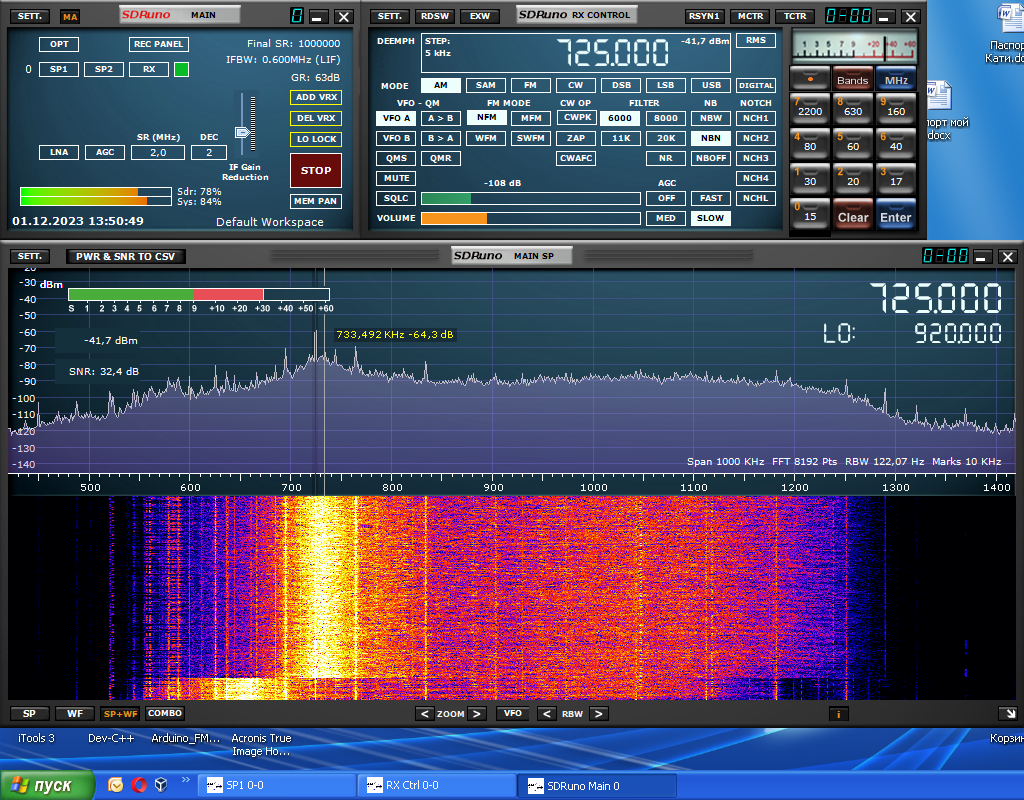
Task: Click the zoom out left arrow
Action: pyautogui.click(x=424, y=714)
